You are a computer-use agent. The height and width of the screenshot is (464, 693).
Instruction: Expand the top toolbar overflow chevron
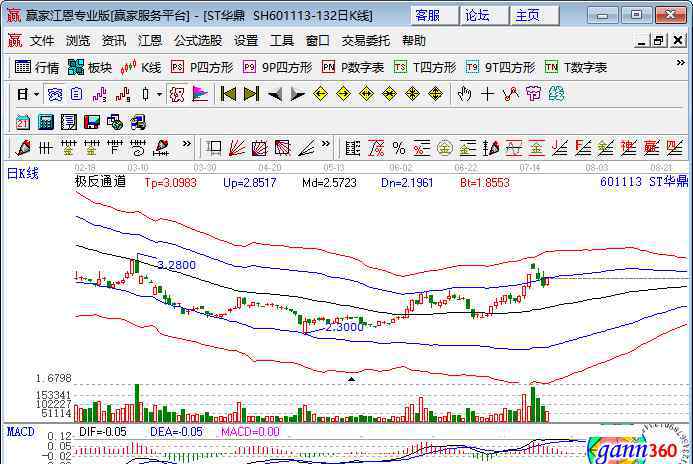tap(681, 63)
